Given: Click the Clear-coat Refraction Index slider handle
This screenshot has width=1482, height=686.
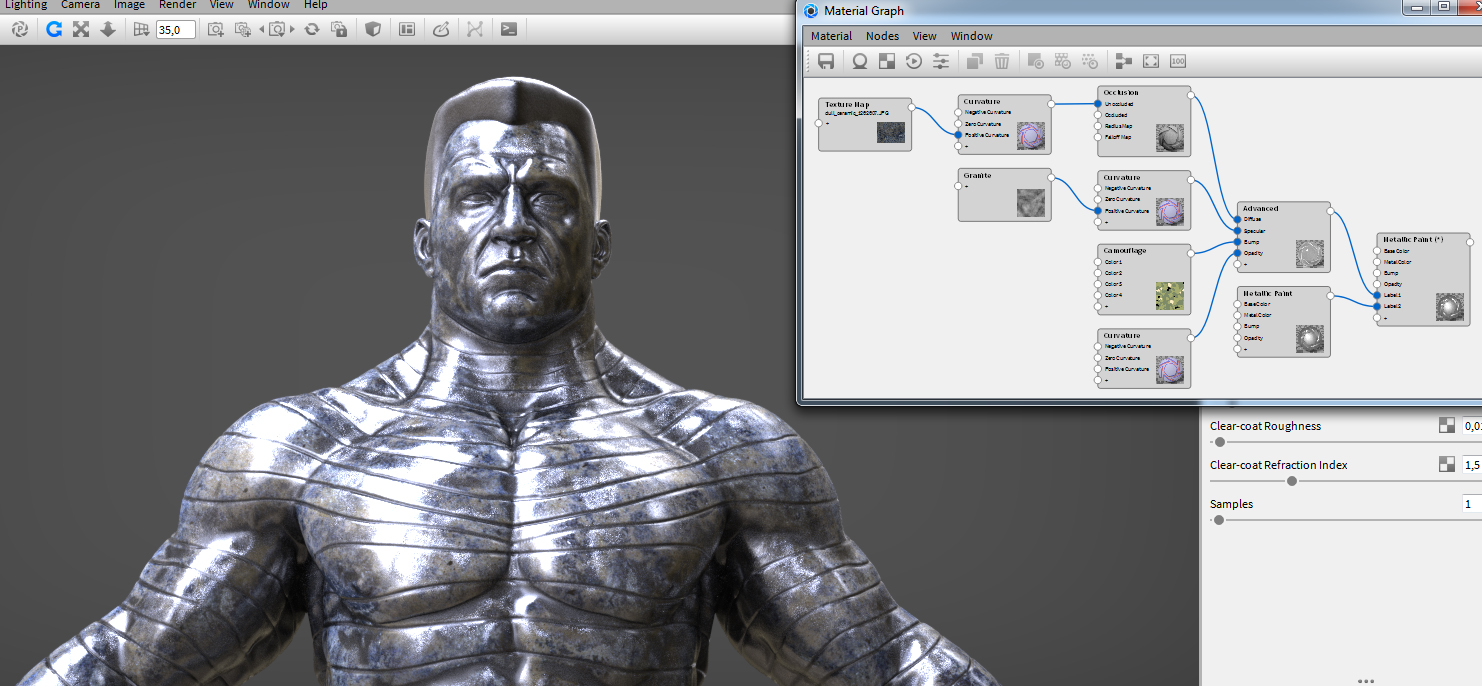Looking at the screenshot, I should point(1292,481).
